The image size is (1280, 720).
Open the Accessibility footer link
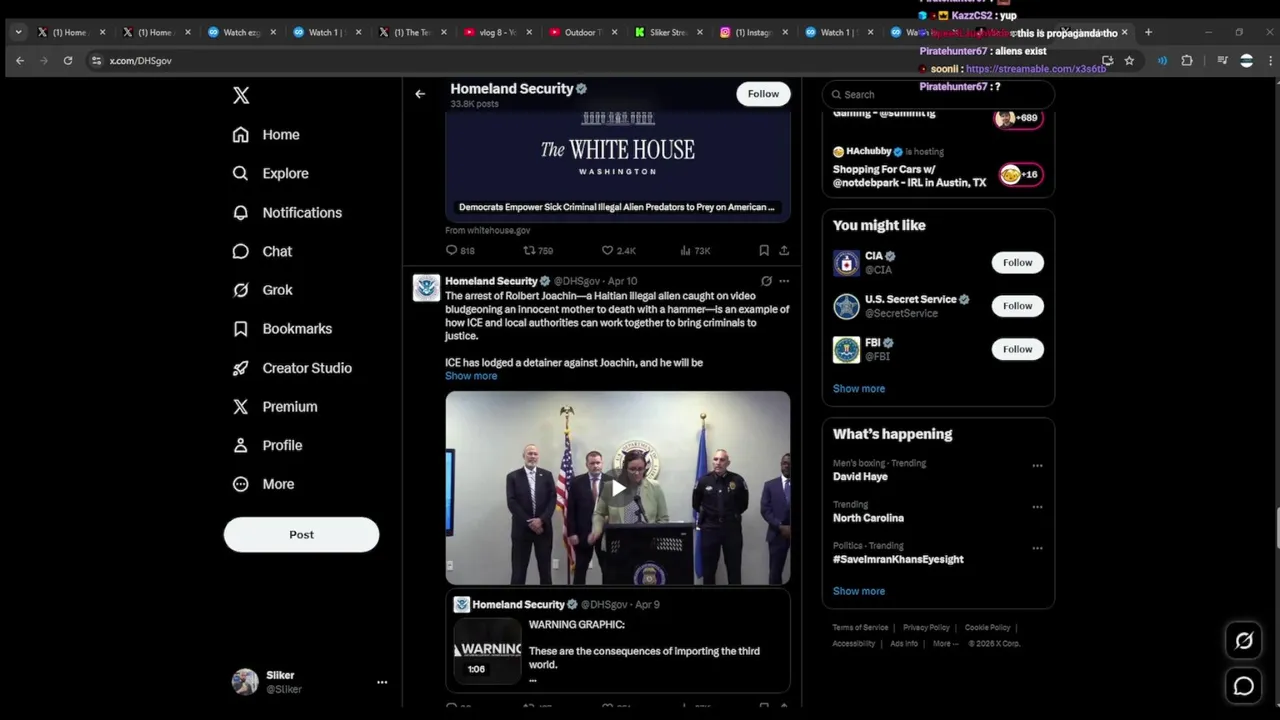[x=854, y=644]
